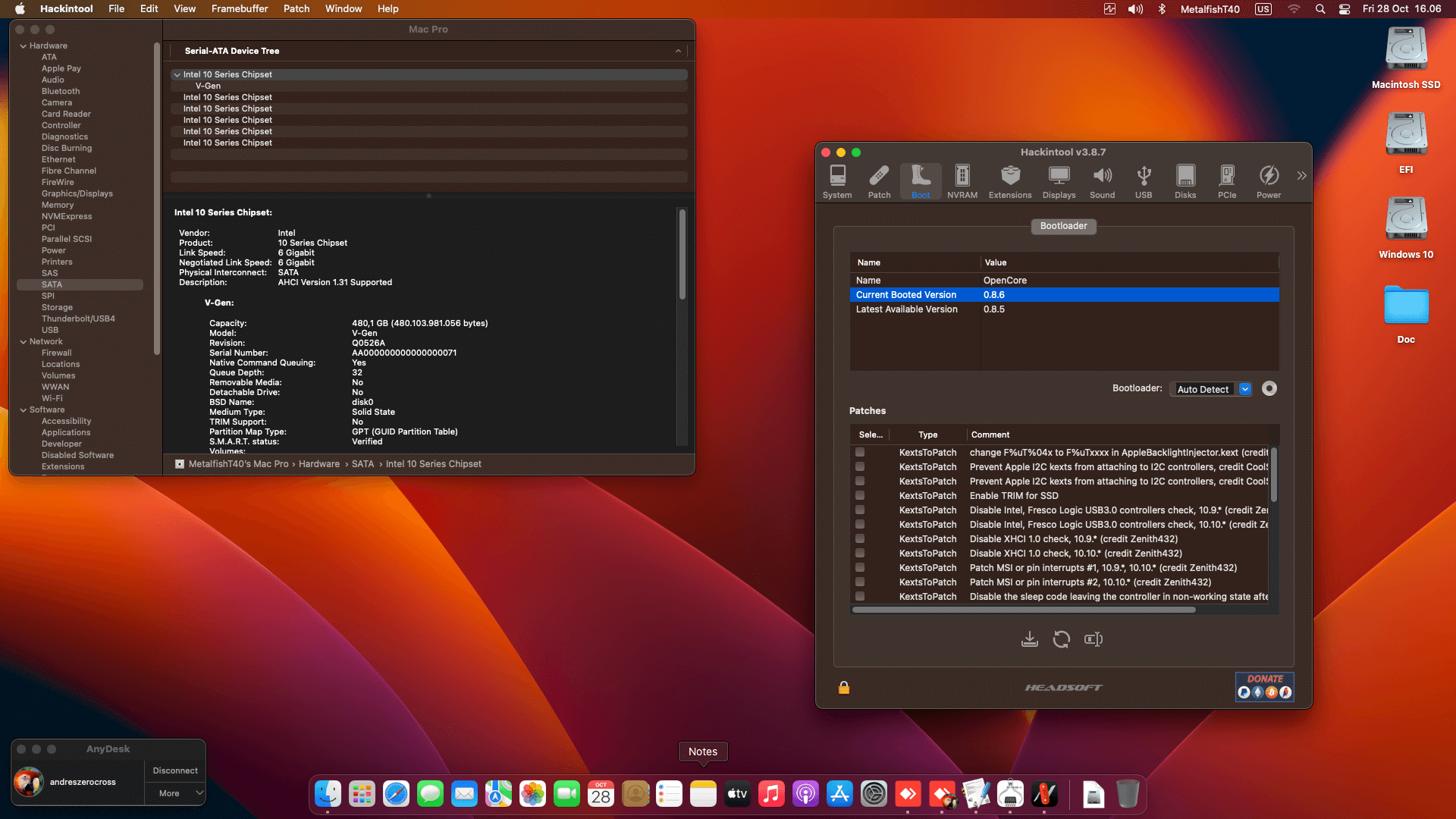The height and width of the screenshot is (819, 1456).
Task: Collapse the first Intel 10 Series Chipset
Action: pyautogui.click(x=177, y=74)
